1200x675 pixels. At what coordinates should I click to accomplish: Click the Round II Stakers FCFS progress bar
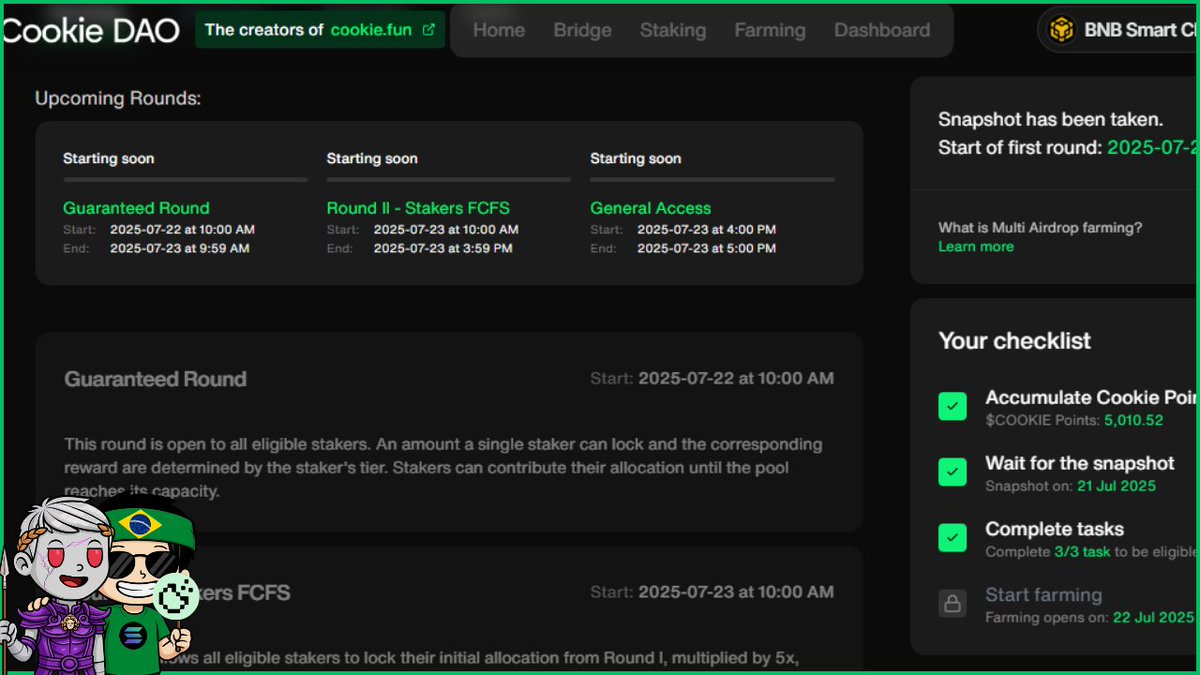pos(448,180)
